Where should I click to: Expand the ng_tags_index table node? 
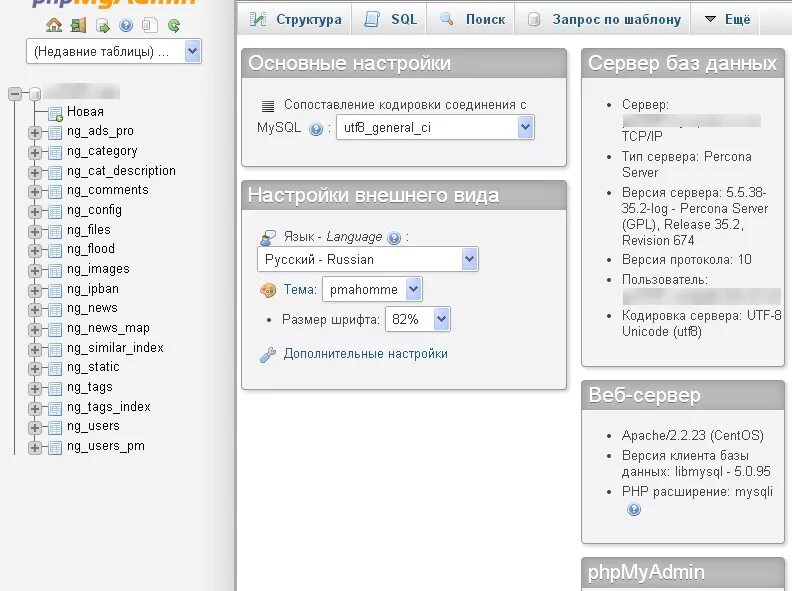point(35,408)
